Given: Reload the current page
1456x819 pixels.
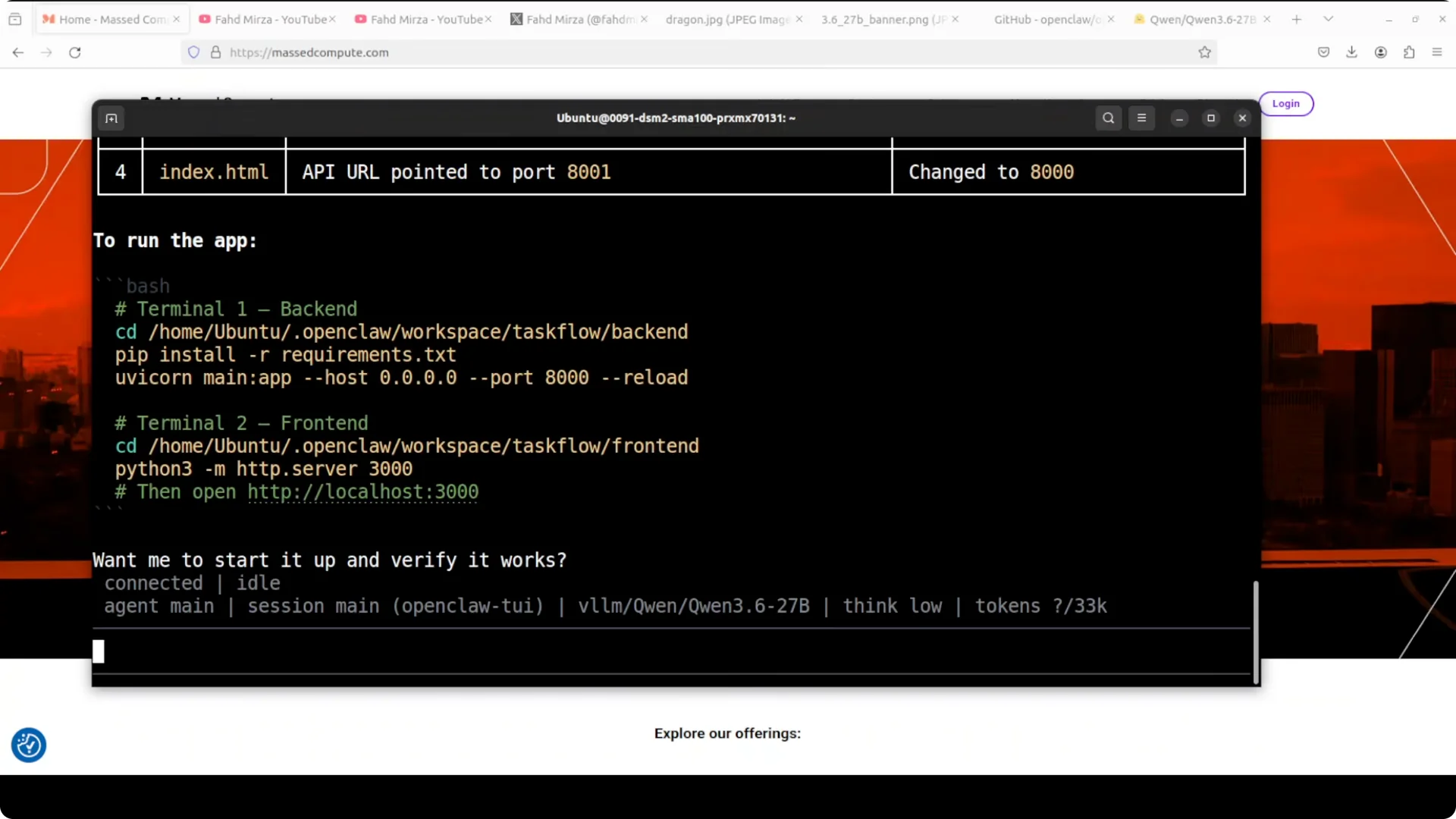Looking at the screenshot, I should (75, 52).
